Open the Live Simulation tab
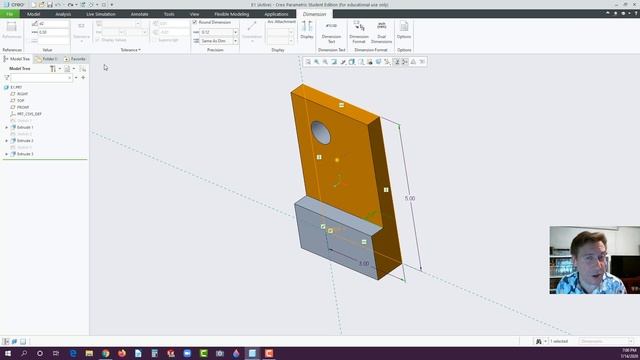Image resolution: width=640 pixels, height=360 pixels. point(101,14)
